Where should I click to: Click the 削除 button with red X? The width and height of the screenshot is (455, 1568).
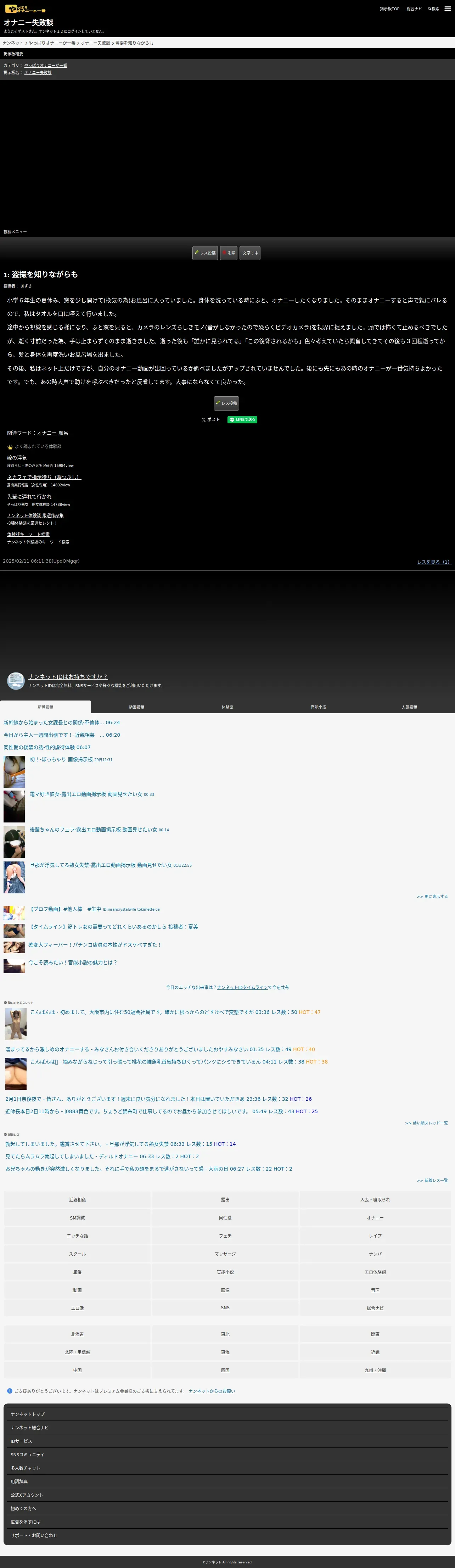pyautogui.click(x=229, y=253)
